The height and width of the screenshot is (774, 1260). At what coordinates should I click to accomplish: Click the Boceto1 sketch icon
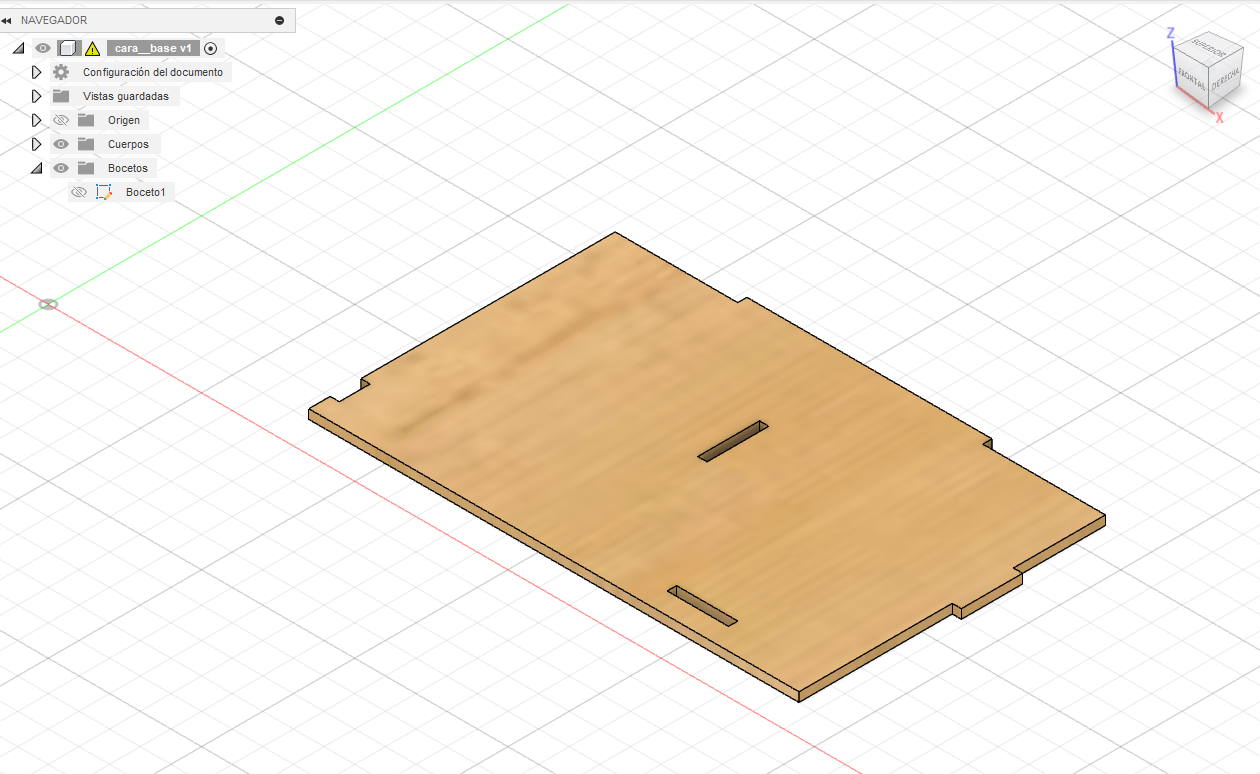(104, 192)
